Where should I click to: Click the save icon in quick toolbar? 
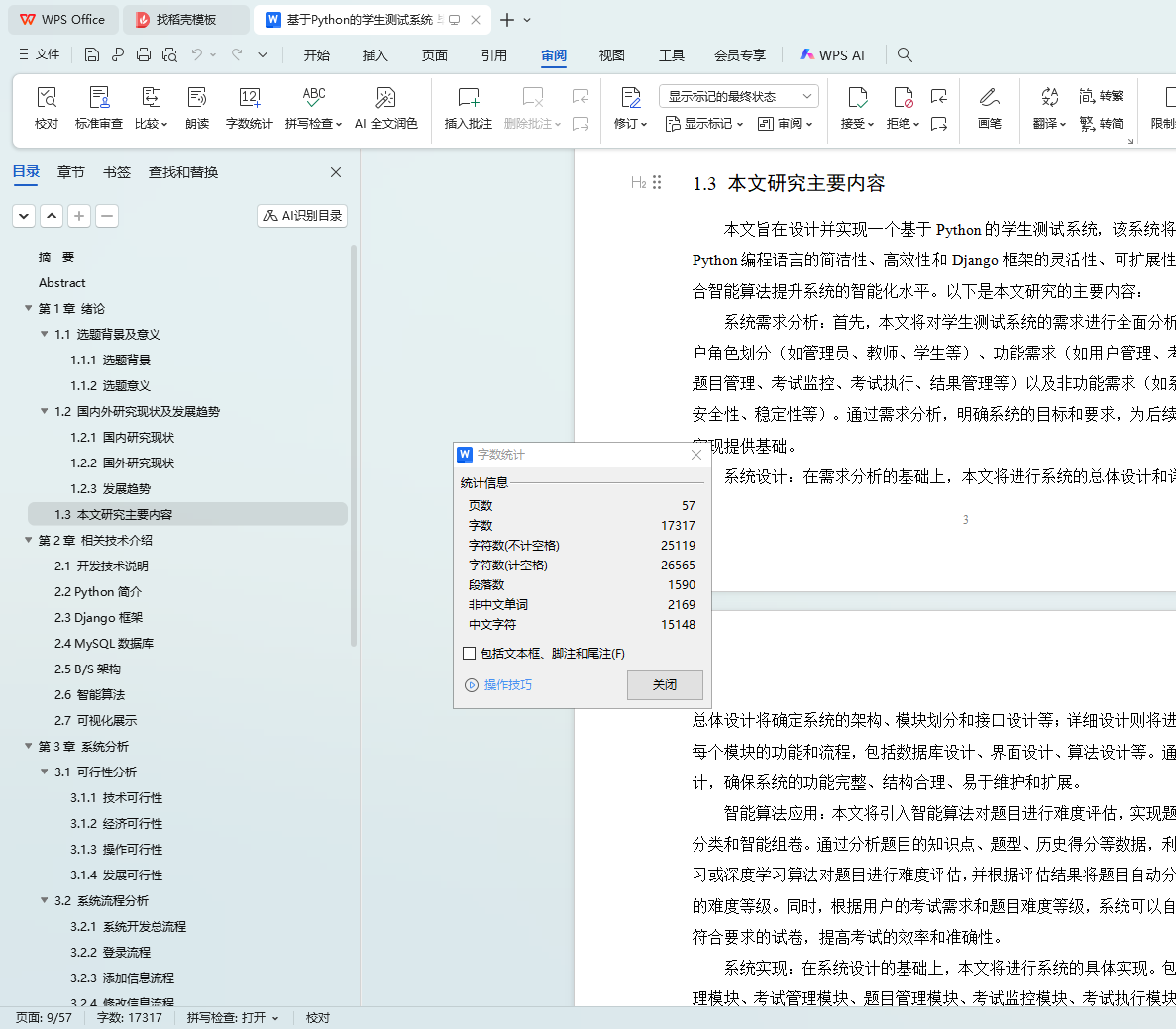tap(91, 54)
